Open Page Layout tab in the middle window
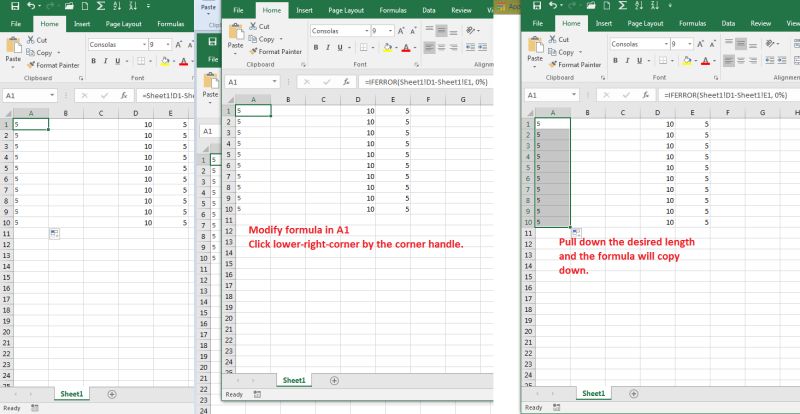 click(x=346, y=10)
